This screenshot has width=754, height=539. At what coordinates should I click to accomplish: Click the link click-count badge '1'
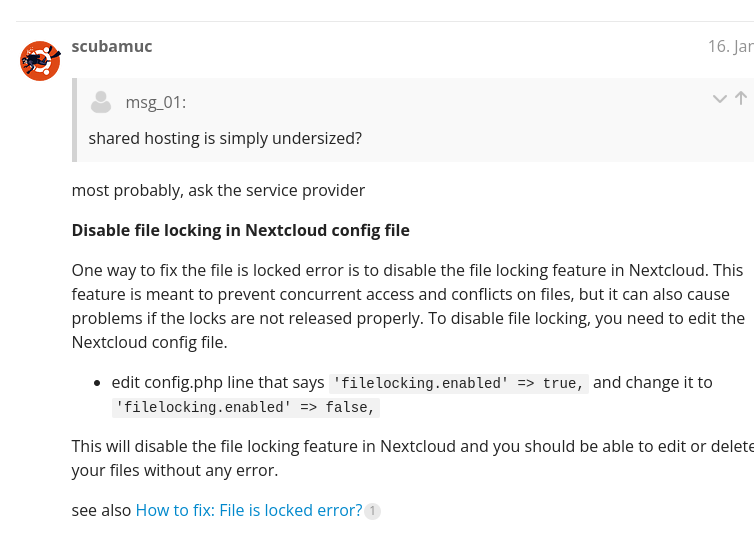coord(372,511)
